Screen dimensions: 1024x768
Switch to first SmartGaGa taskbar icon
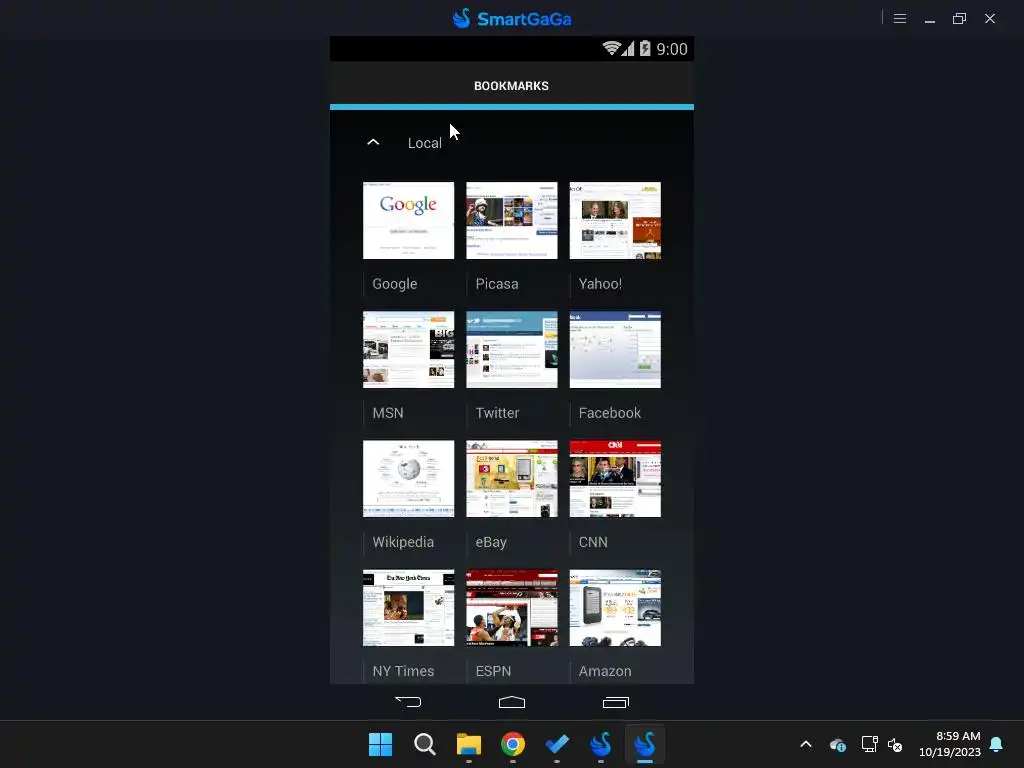click(x=601, y=744)
